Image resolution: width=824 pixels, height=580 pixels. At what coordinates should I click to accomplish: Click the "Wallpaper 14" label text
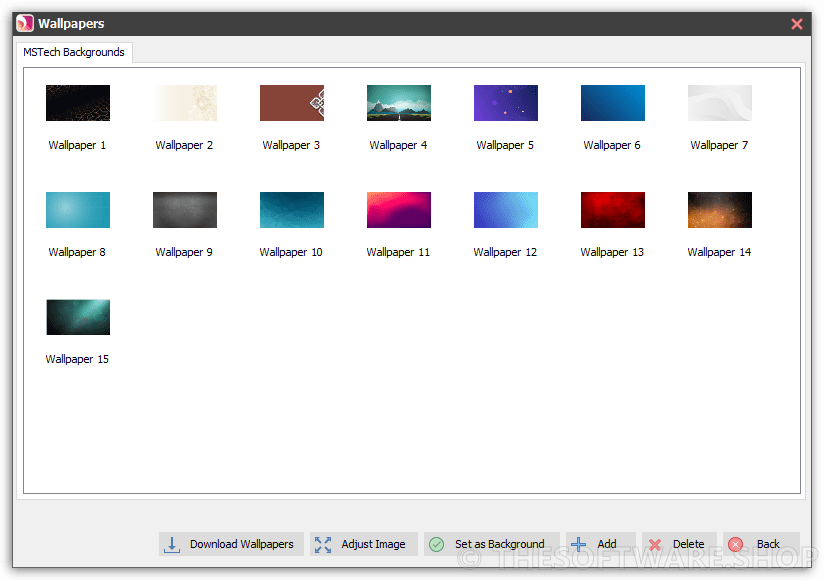[719, 252]
